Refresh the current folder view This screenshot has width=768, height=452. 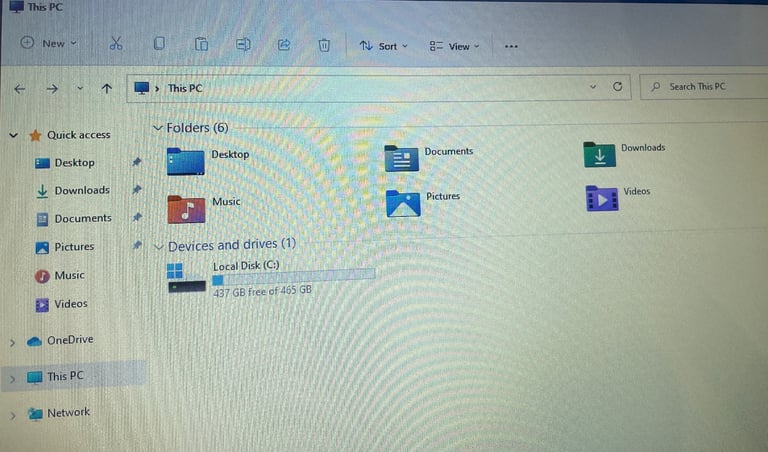tap(618, 86)
